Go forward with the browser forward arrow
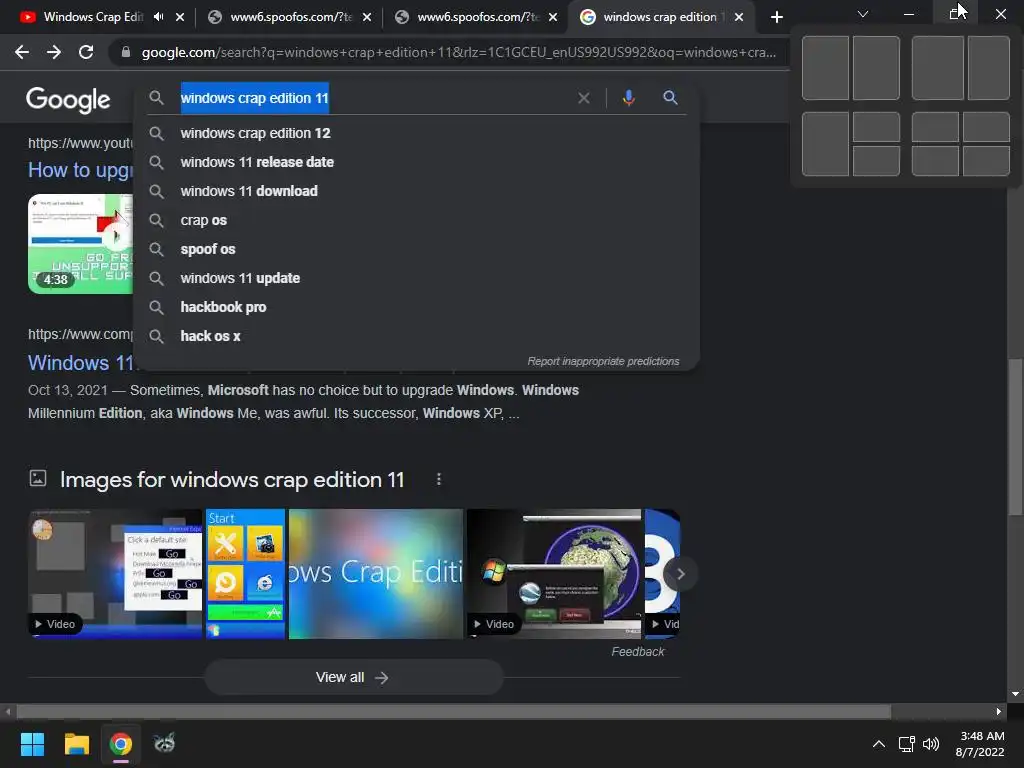 click(x=54, y=52)
